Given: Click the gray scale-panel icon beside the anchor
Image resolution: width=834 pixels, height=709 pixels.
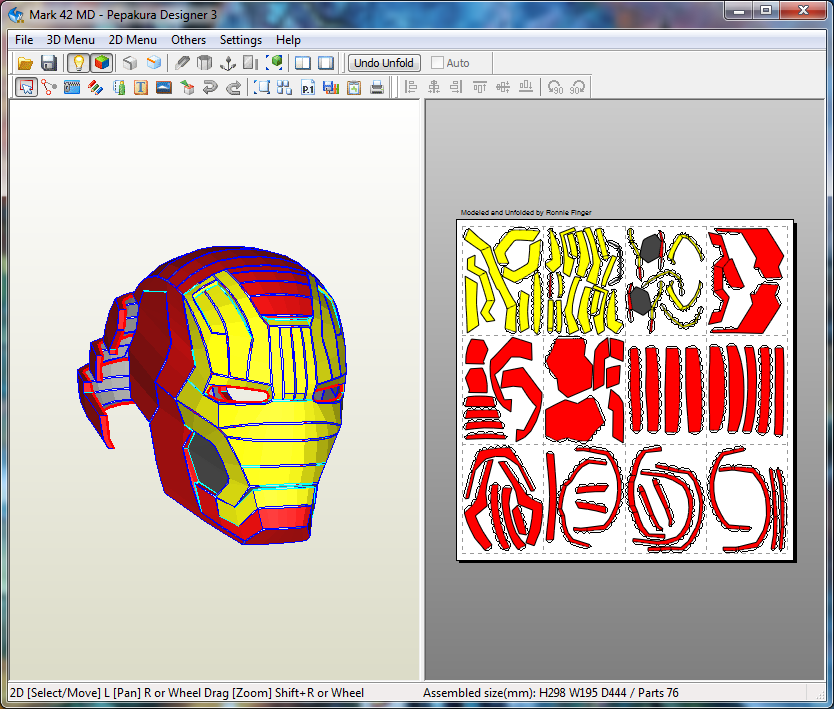Looking at the screenshot, I should point(250,63).
